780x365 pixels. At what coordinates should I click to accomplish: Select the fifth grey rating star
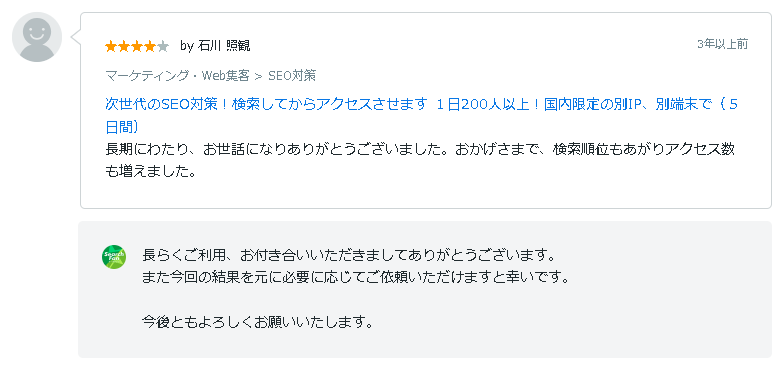tap(163, 47)
